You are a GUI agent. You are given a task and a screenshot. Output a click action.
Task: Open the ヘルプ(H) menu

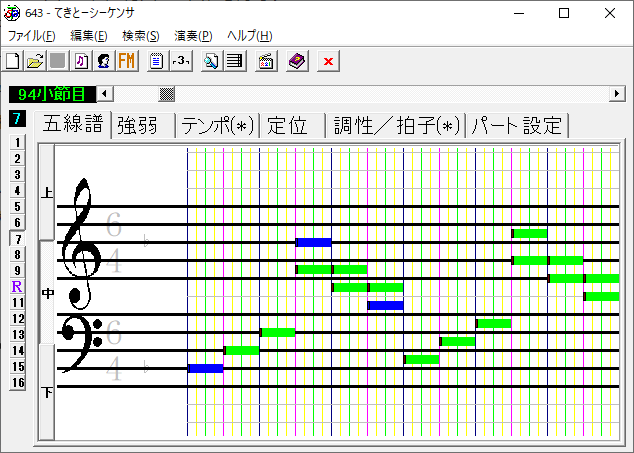tap(249, 36)
